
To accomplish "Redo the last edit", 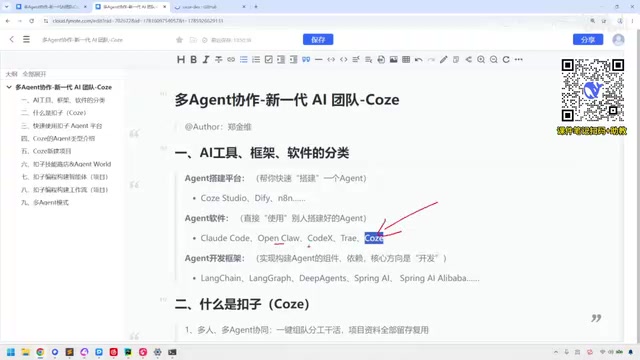I will point(431,60).
